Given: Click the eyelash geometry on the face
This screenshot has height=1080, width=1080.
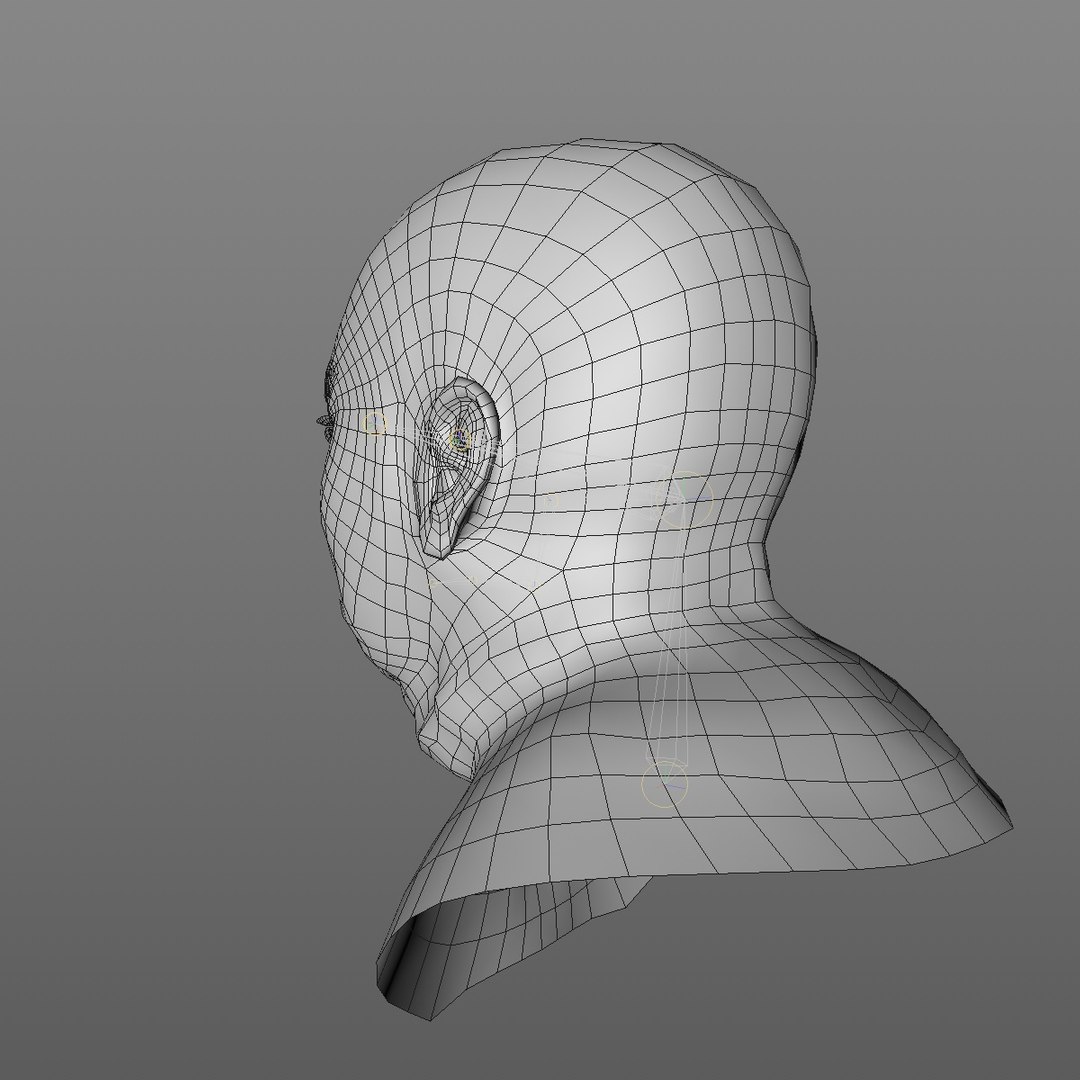Looking at the screenshot, I should click(x=323, y=420).
